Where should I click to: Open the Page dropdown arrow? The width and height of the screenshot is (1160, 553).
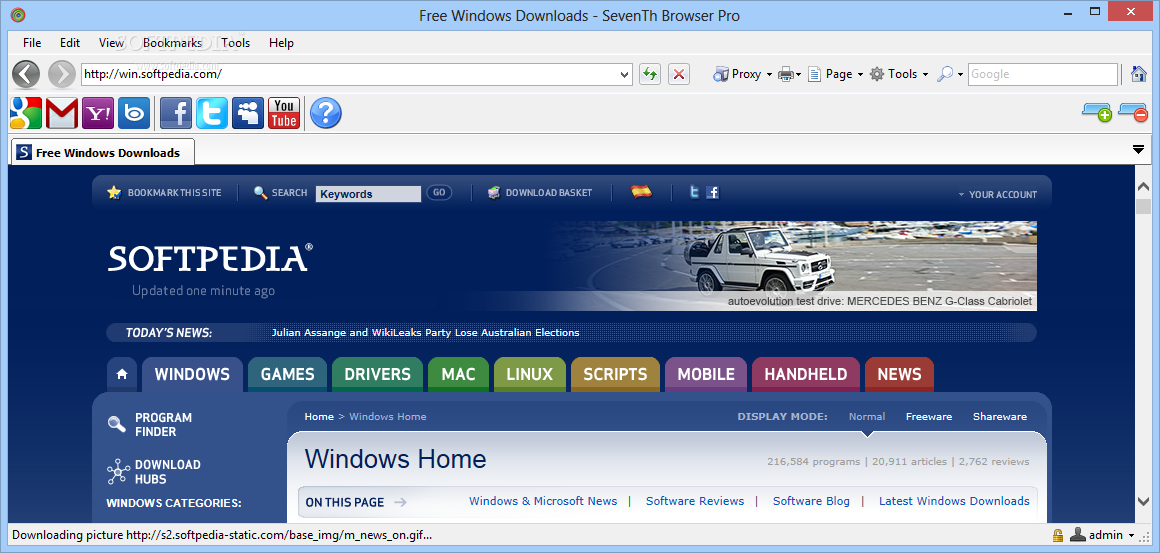(x=860, y=75)
